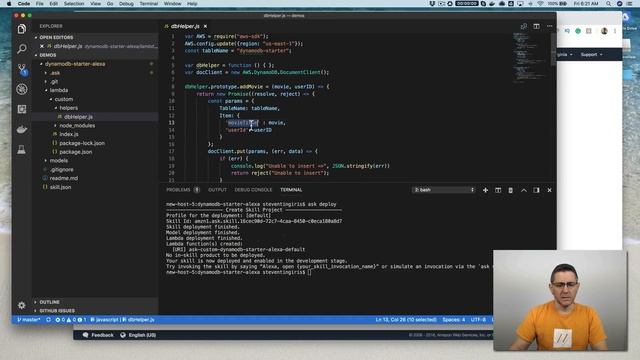Open errors and warnings count in status bar

click(71, 320)
